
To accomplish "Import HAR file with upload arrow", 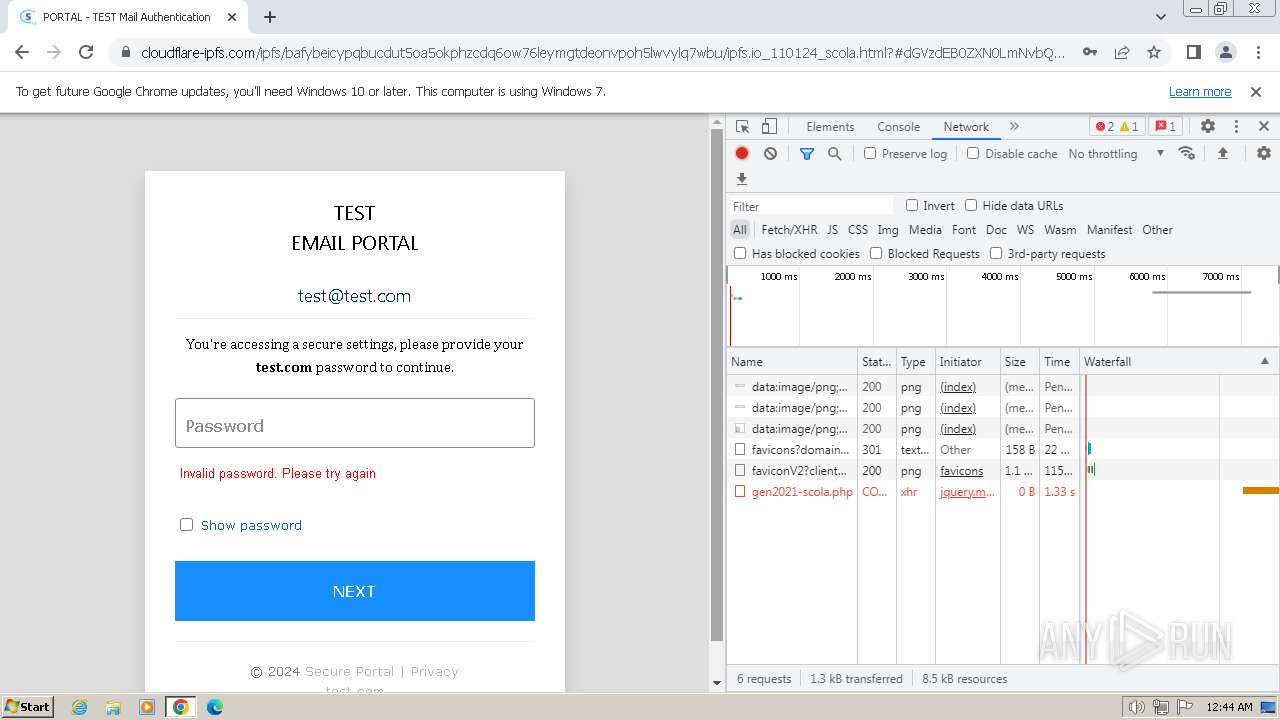I will (1222, 153).
